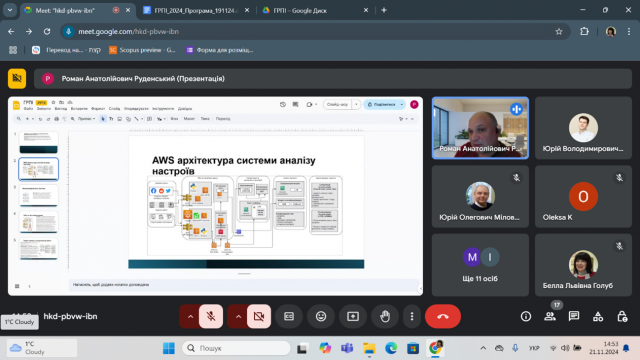The image size is (640, 360).
Task: Open the weather widget showing 1°C Cloudy
Action: (x=42, y=348)
